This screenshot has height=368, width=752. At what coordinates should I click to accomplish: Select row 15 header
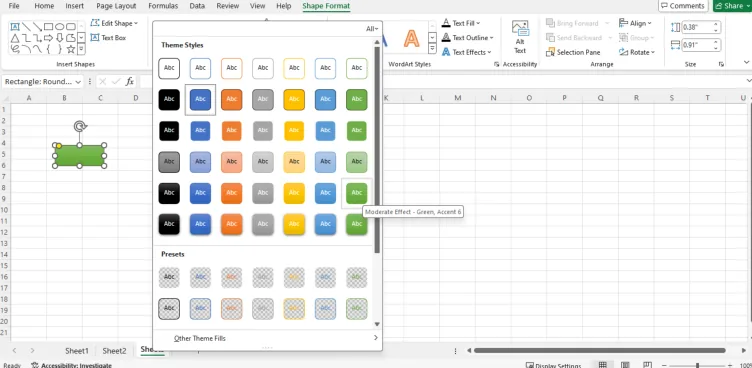(x=4, y=266)
